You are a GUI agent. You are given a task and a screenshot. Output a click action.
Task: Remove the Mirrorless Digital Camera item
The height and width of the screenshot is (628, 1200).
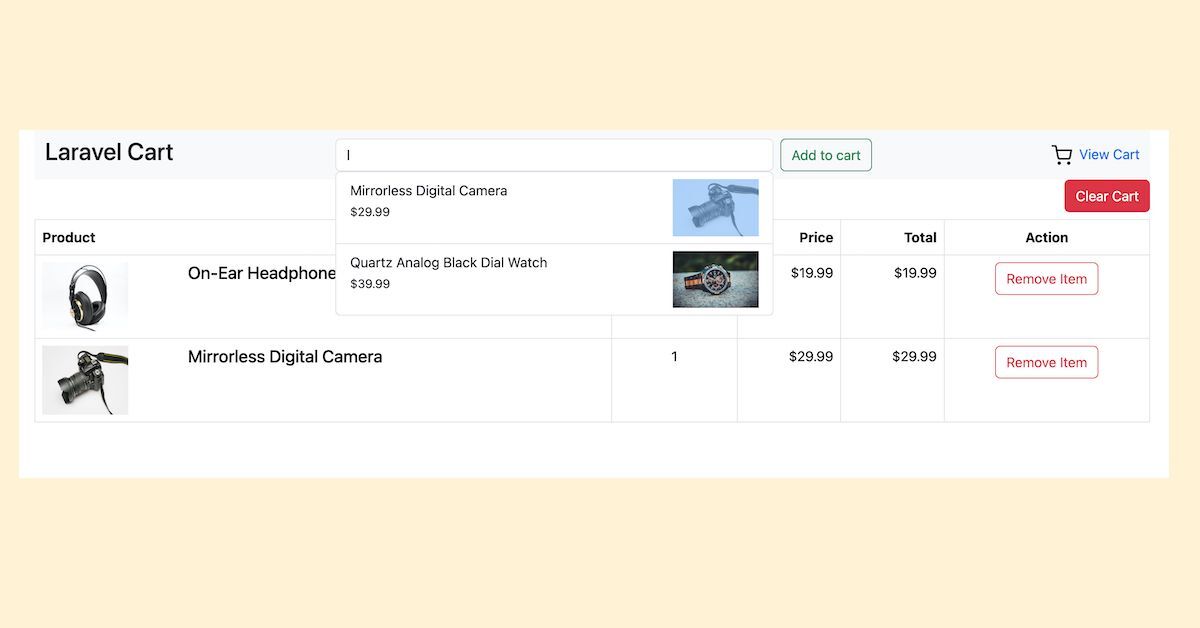pyautogui.click(x=1046, y=361)
